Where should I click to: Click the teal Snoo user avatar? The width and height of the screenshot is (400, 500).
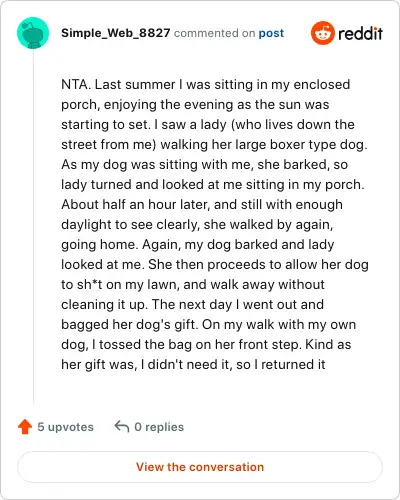(x=33, y=33)
